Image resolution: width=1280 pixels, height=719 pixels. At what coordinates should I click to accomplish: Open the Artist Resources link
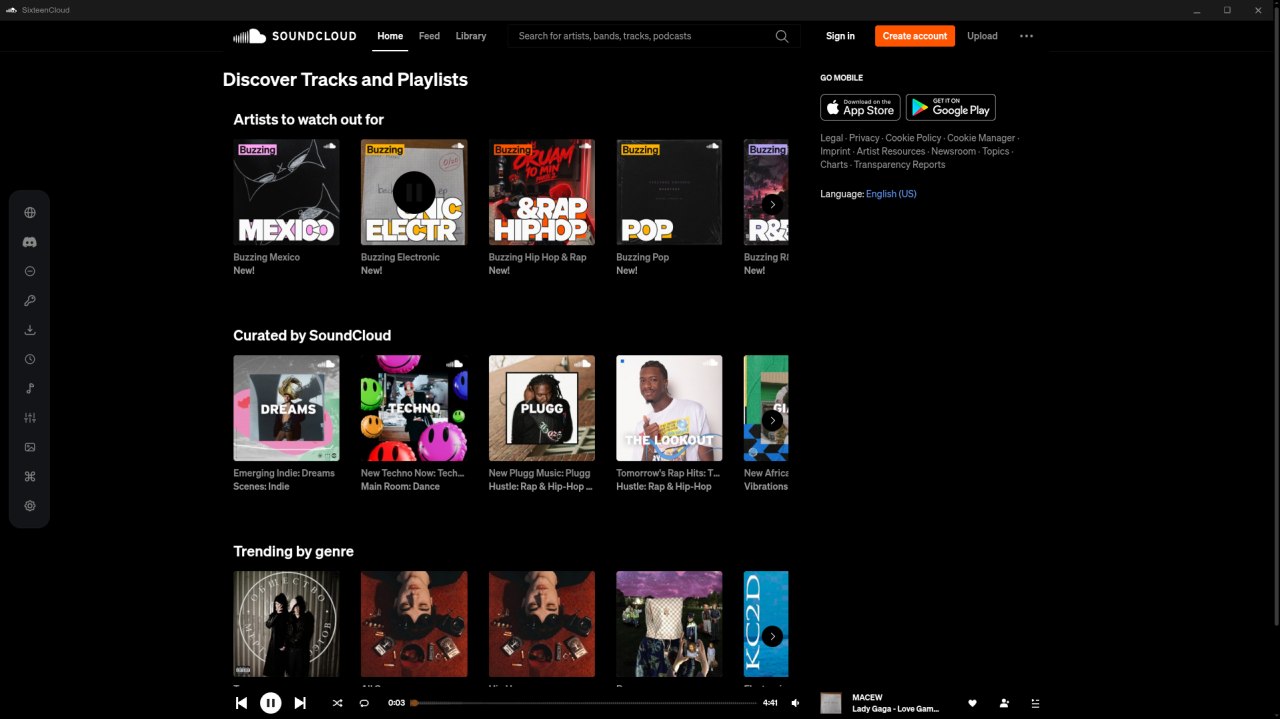pyautogui.click(x=891, y=151)
